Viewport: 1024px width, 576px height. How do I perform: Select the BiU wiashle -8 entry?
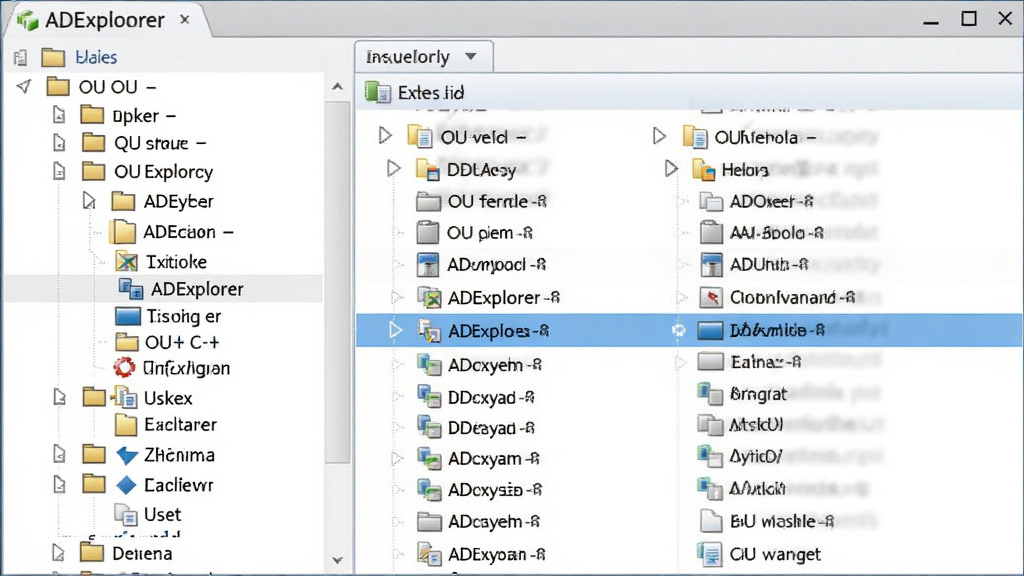click(766, 521)
